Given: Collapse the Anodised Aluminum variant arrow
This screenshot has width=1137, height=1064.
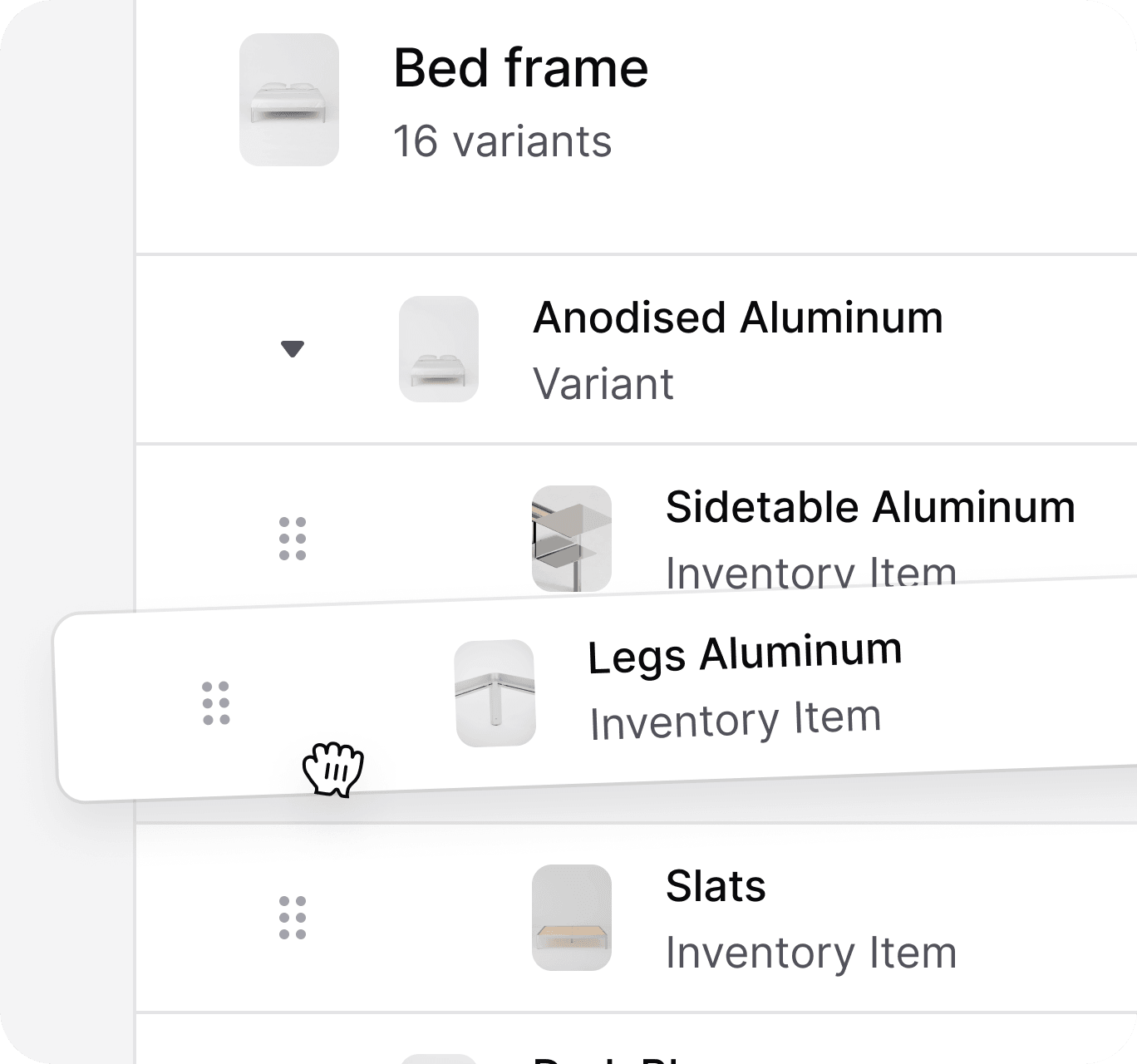Looking at the screenshot, I should tap(293, 349).
